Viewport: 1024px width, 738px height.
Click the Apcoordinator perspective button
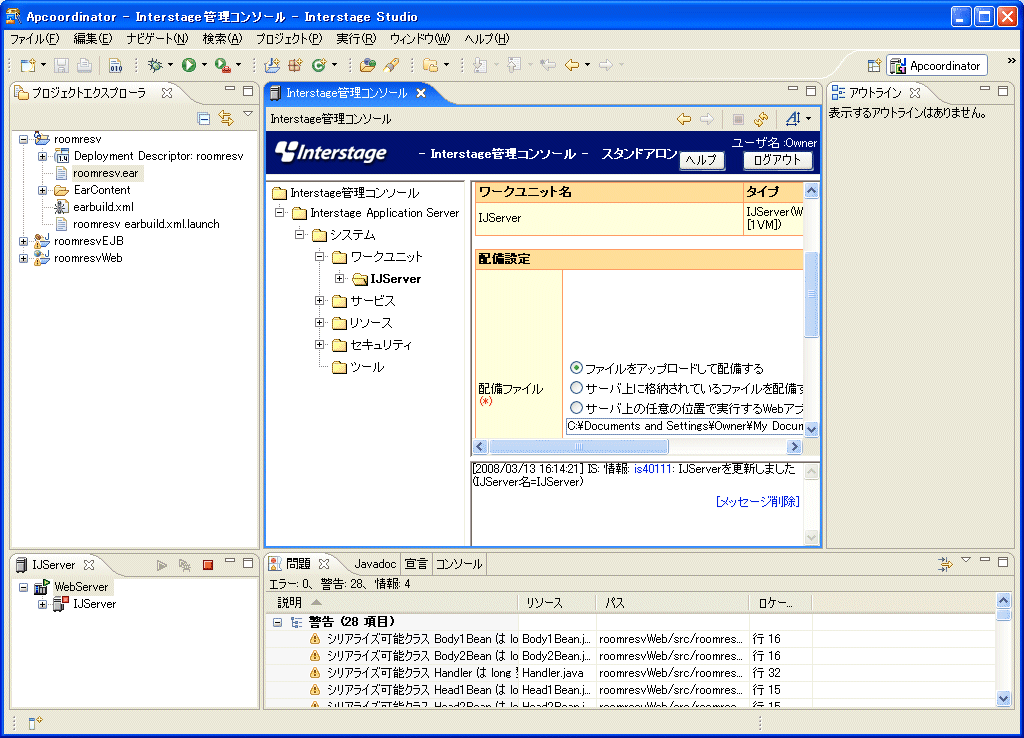tap(936, 65)
